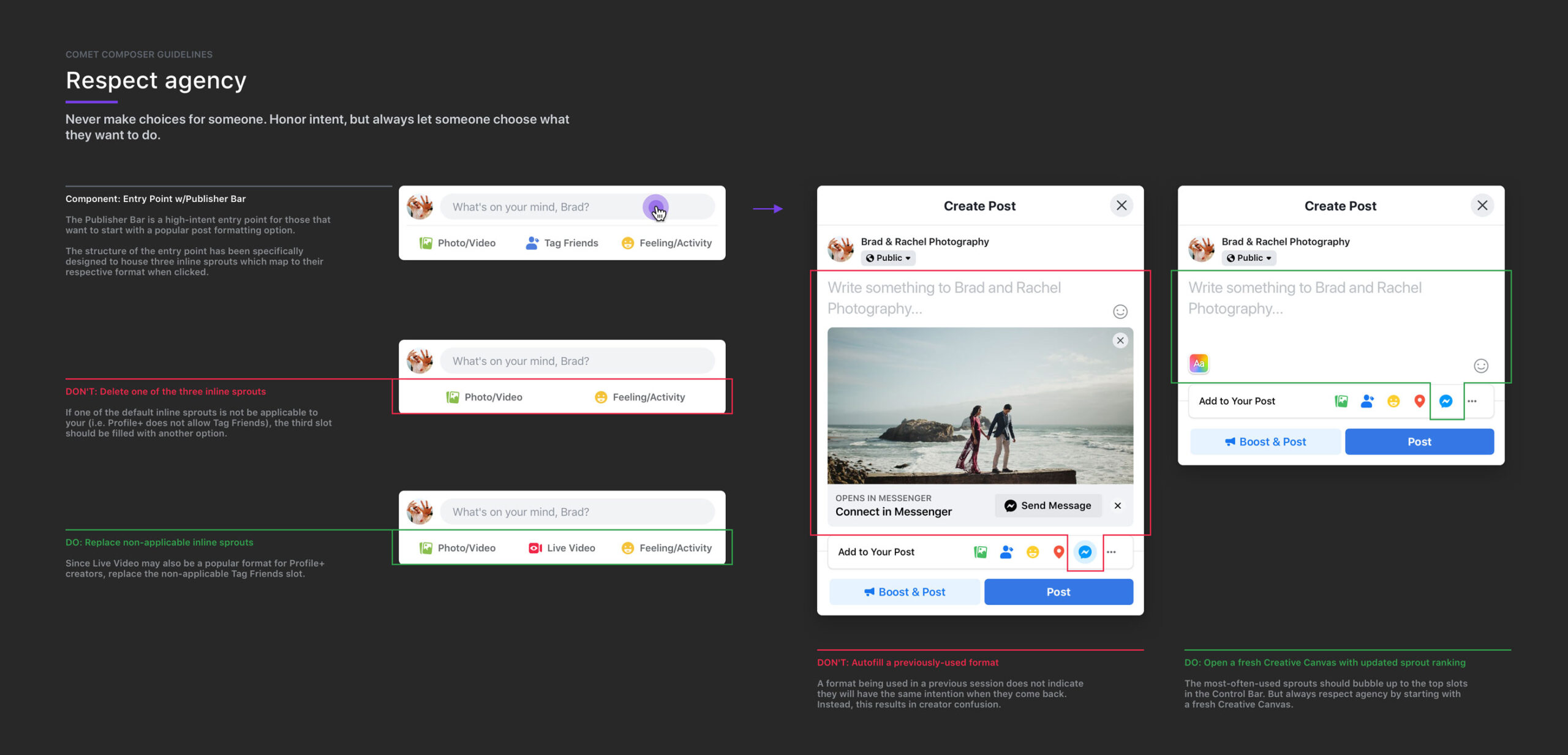Select Live Video in bottom publisher bar

(x=562, y=548)
